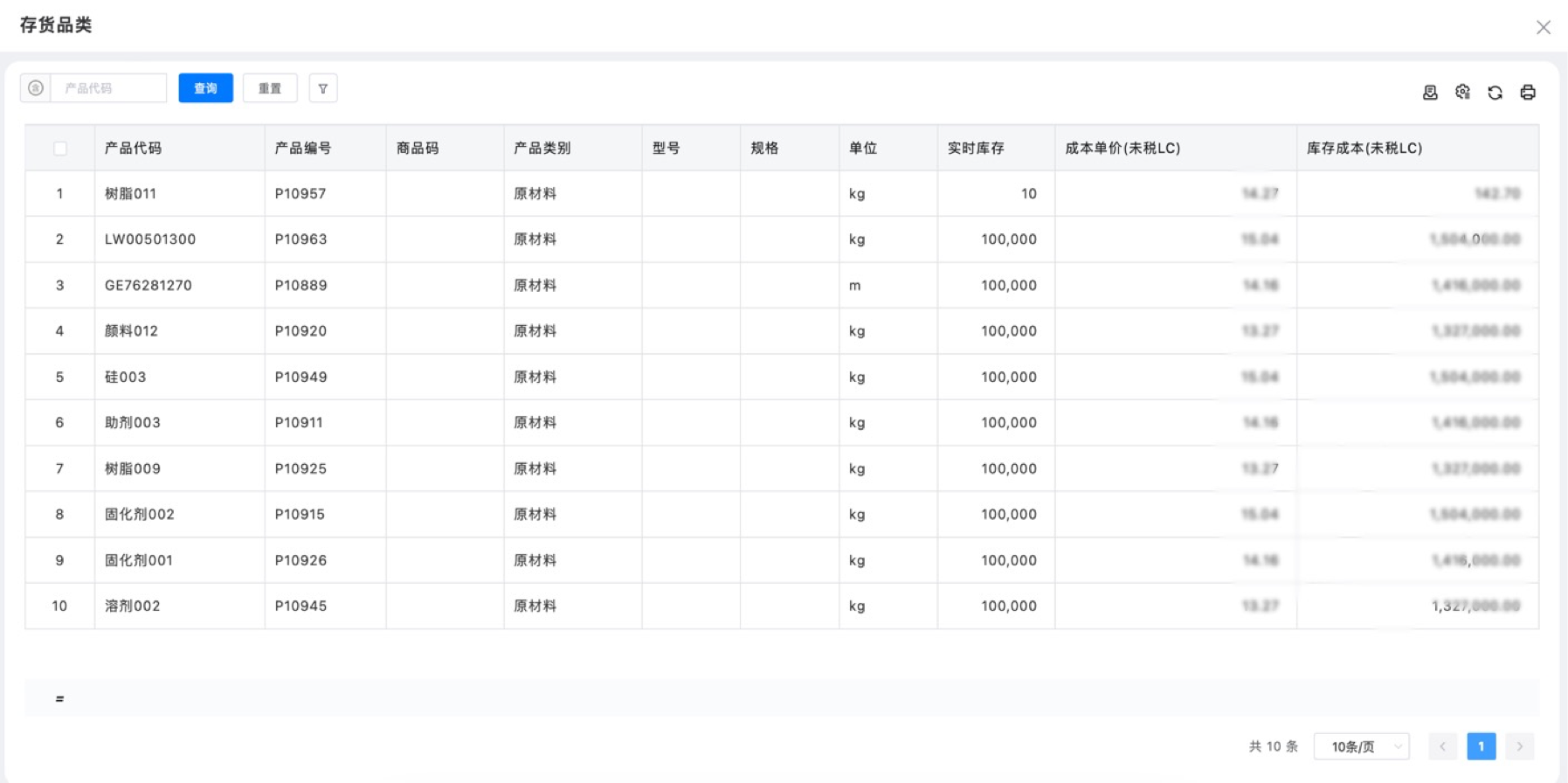Expand the 10条/页 page size dropdown
1568x783 pixels.
point(1361,746)
